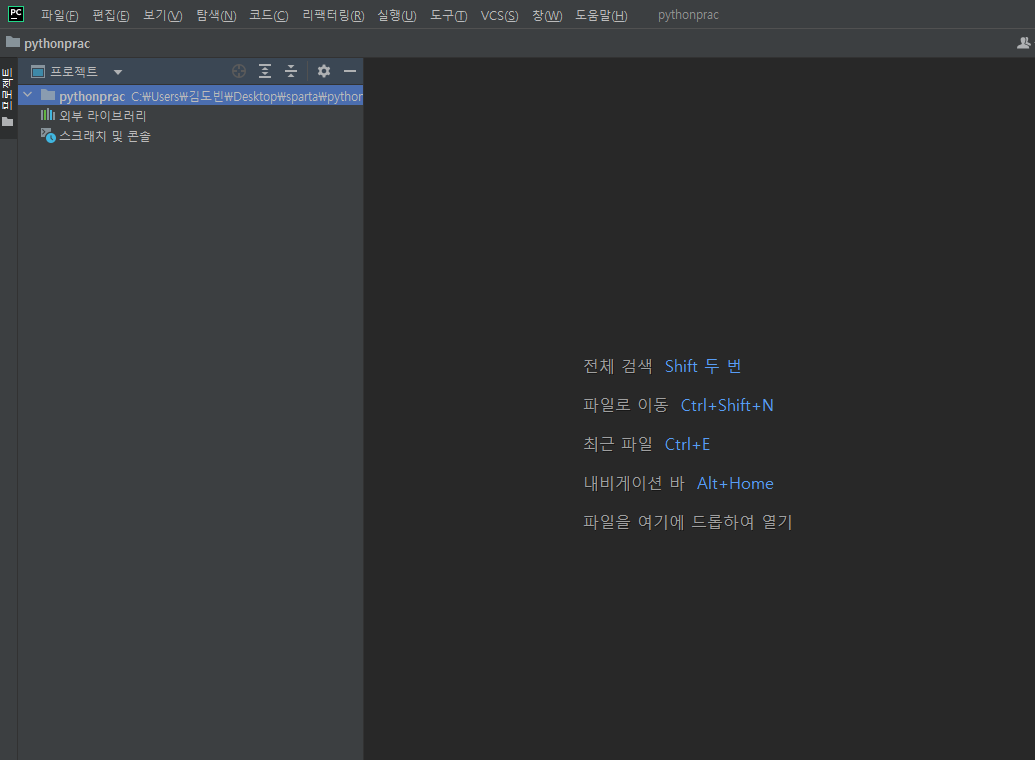Viewport: 1035px width, 760px height.
Task: Select the pythonprac root folder row
Action: 191,96
